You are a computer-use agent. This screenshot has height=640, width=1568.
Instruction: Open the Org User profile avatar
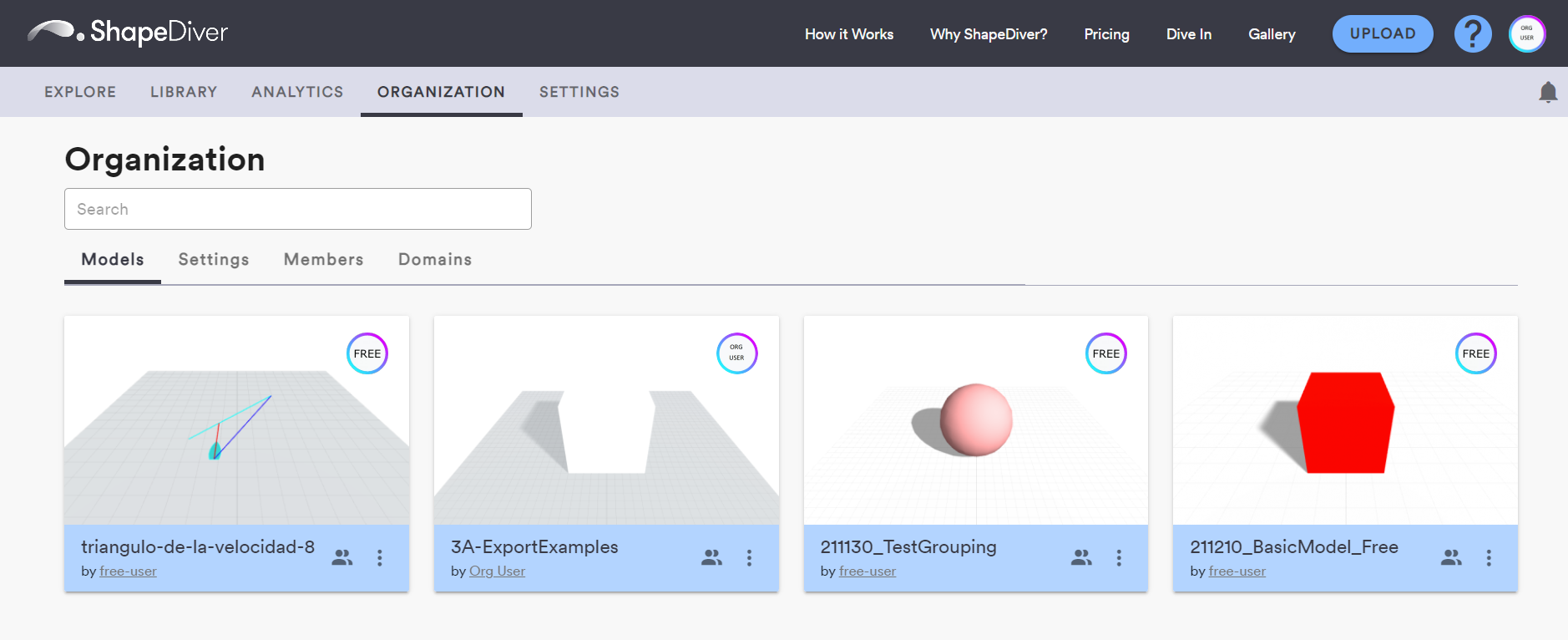pos(1526,34)
